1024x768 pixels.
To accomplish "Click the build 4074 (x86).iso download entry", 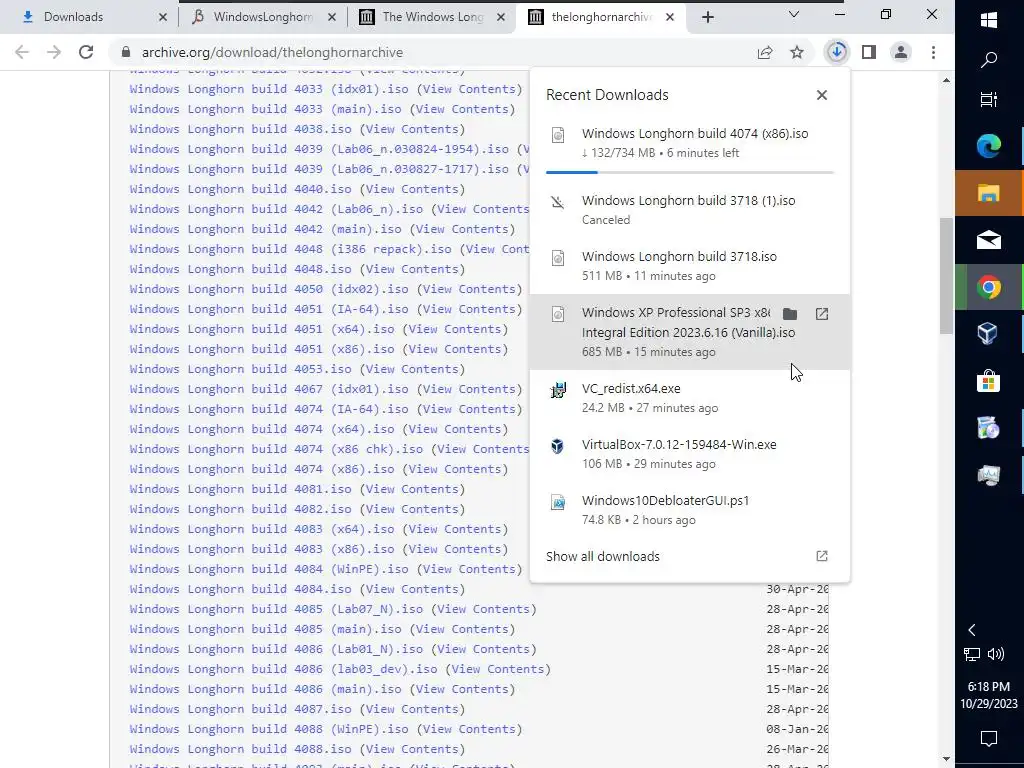I will (690, 143).
